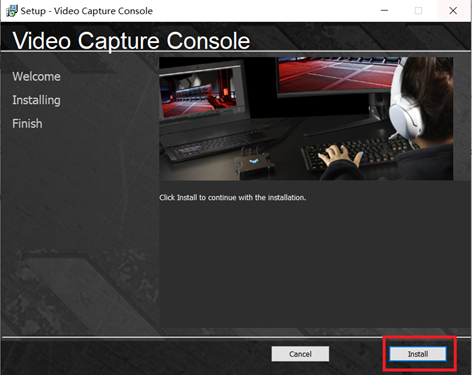Minimize the setup window
The image size is (472, 375).
(384, 11)
